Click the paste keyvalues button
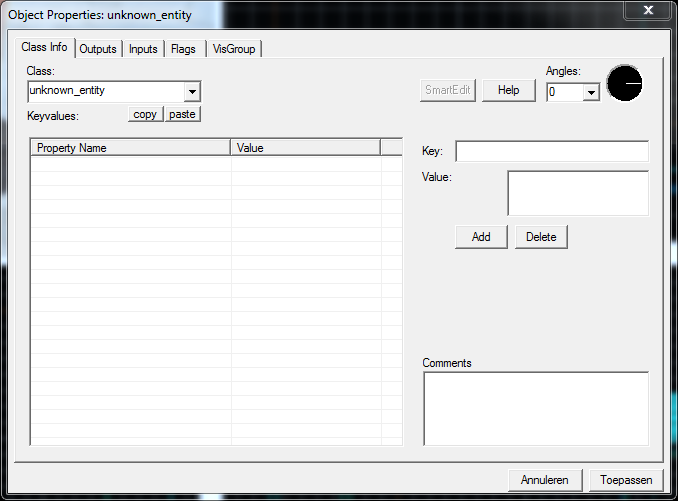Screen dimensions: 678x501 (182, 115)
